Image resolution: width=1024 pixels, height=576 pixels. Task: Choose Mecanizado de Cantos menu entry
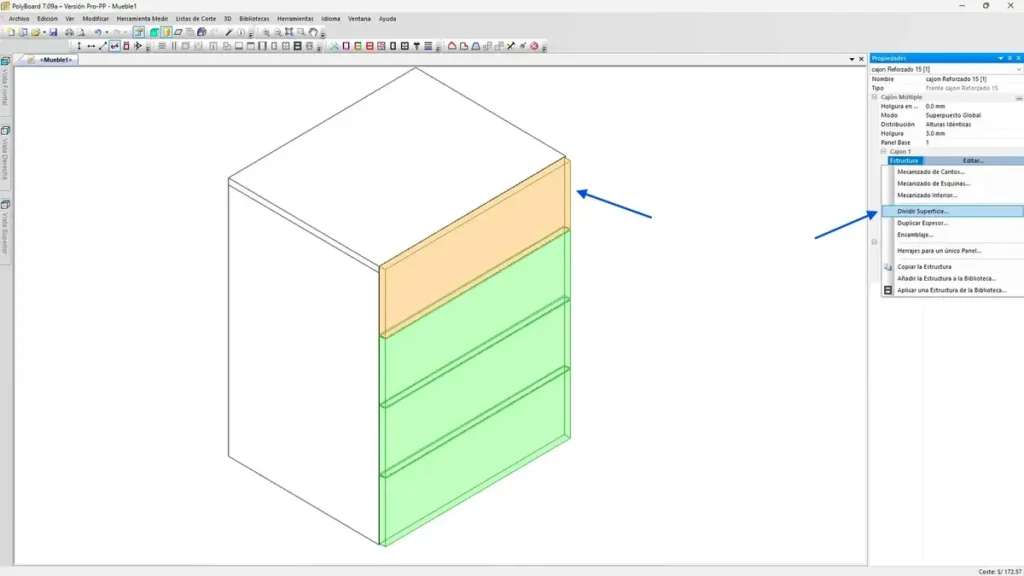click(930, 172)
